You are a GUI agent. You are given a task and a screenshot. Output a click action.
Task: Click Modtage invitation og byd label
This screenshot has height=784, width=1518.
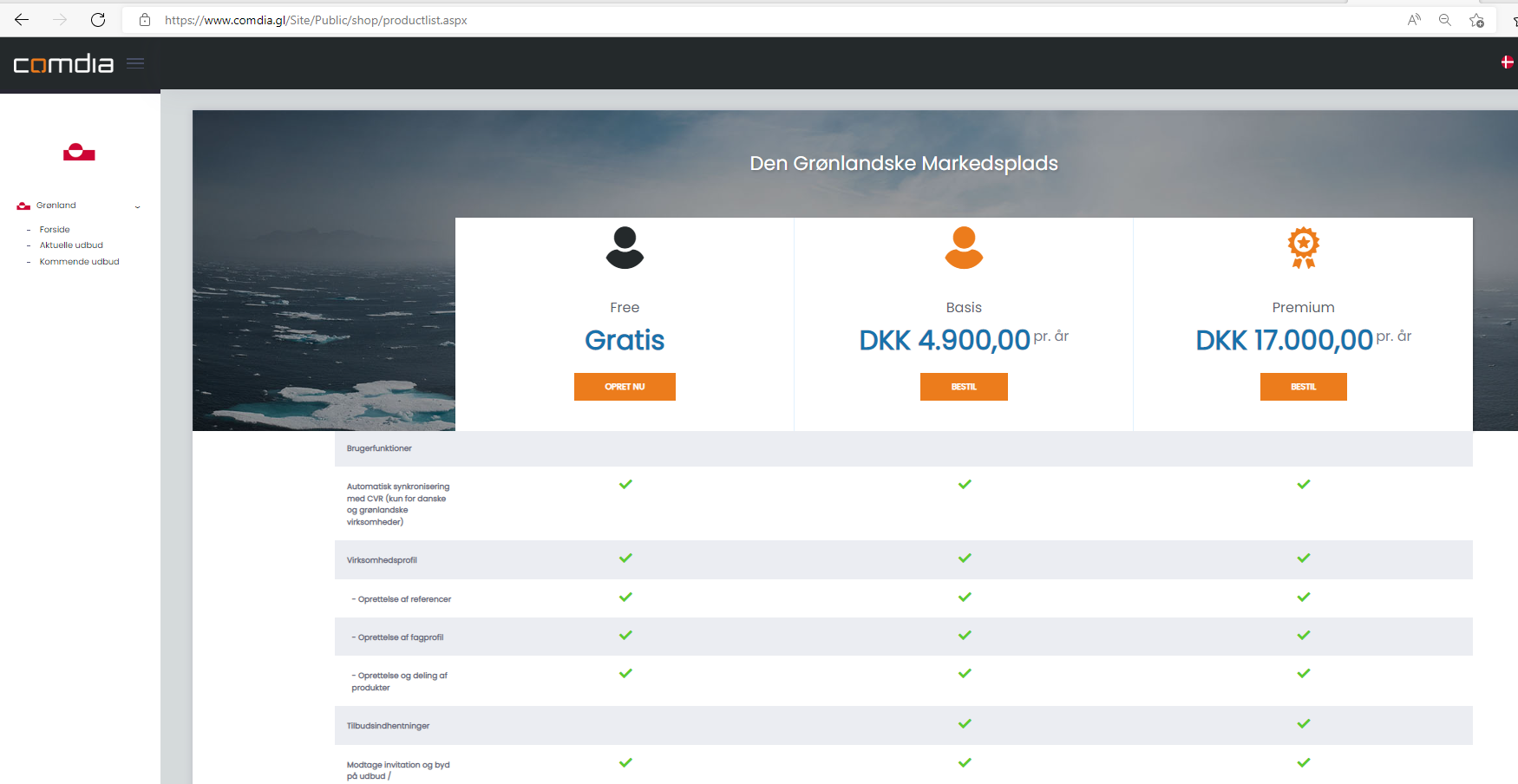[398, 770]
